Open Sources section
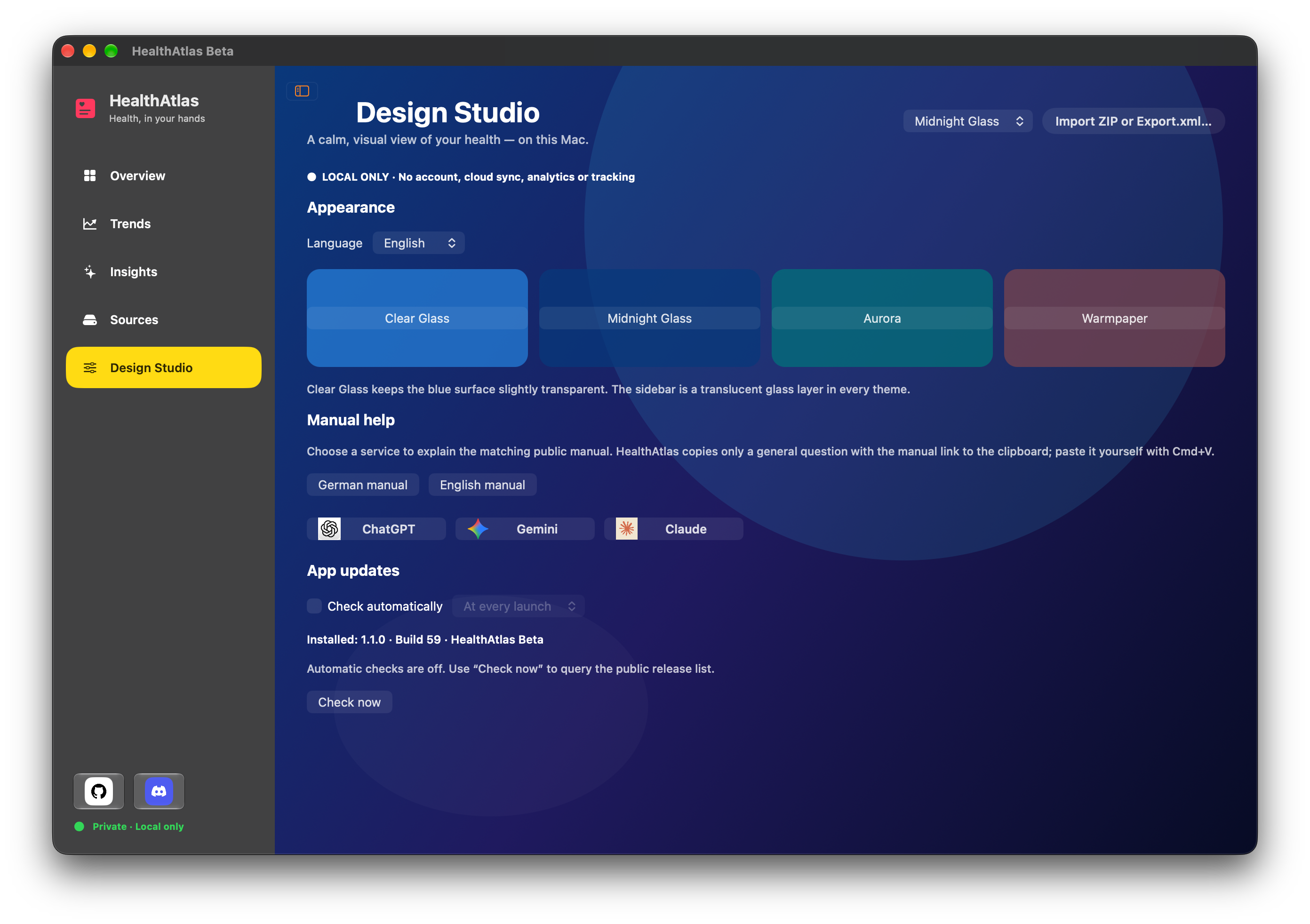Screen dimensions: 1310x924 point(164,319)
